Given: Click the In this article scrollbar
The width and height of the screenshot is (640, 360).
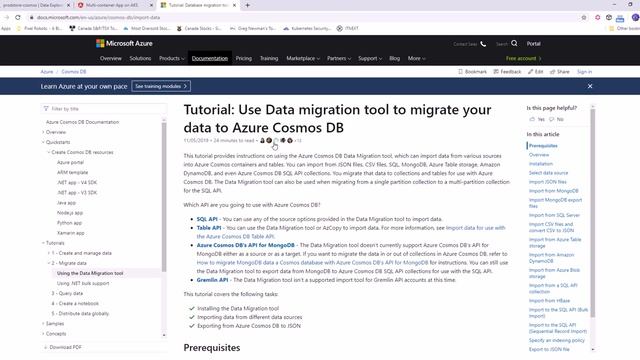Looking at the screenshot, I should [593, 212].
